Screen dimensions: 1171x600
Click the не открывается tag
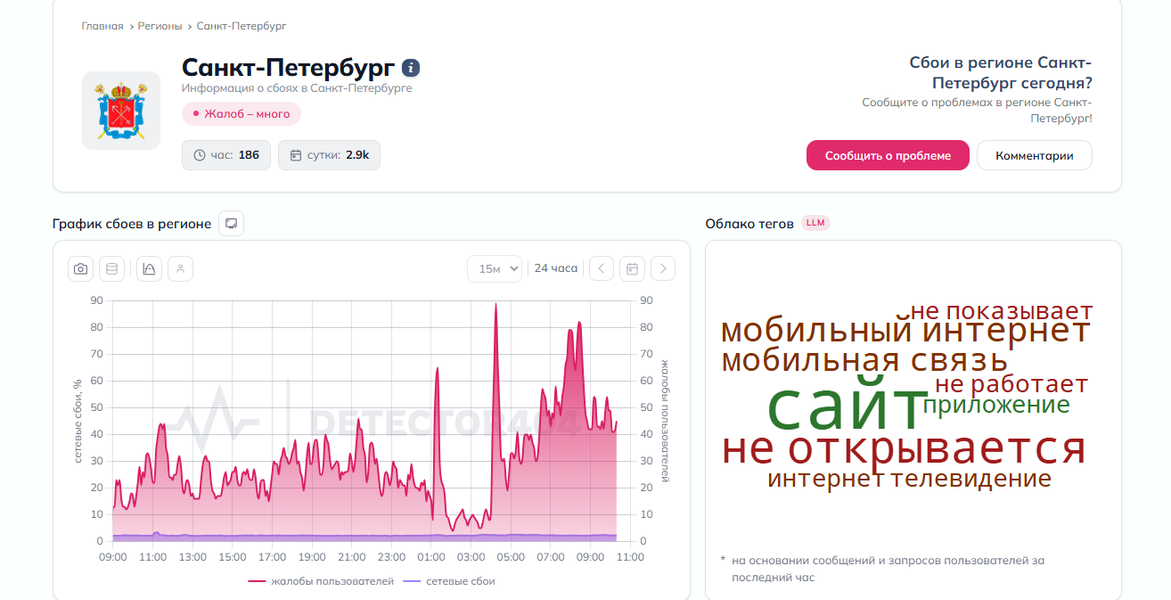[x=904, y=448]
